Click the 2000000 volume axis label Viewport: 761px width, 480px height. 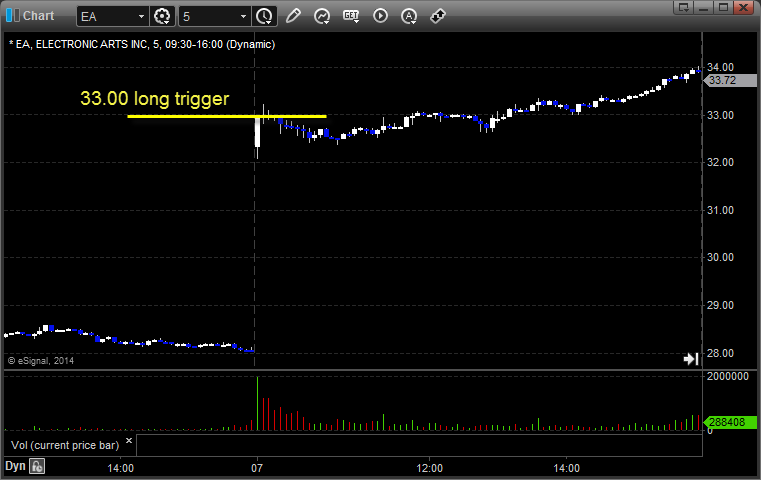point(728,377)
